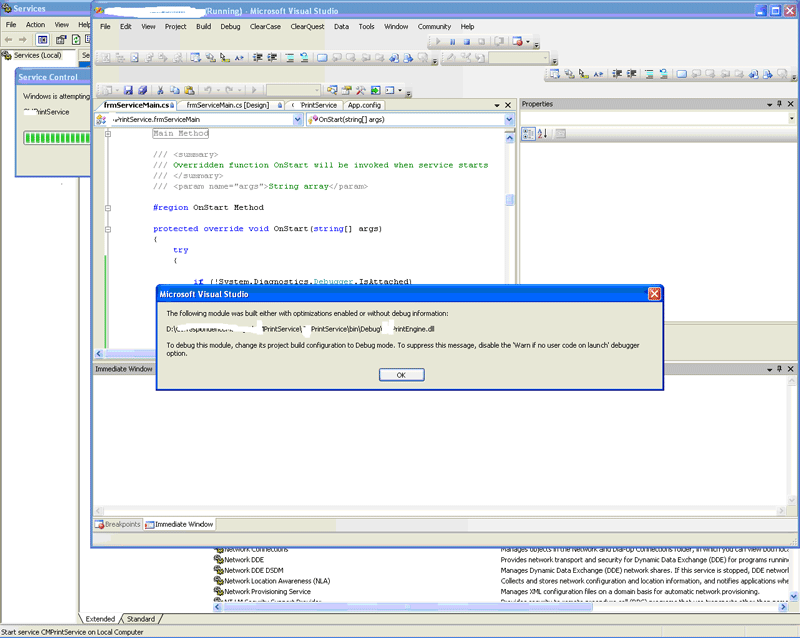Viewport: 800px width, 638px height.
Task: Collapse the OnStart Method region
Action: (x=107, y=208)
